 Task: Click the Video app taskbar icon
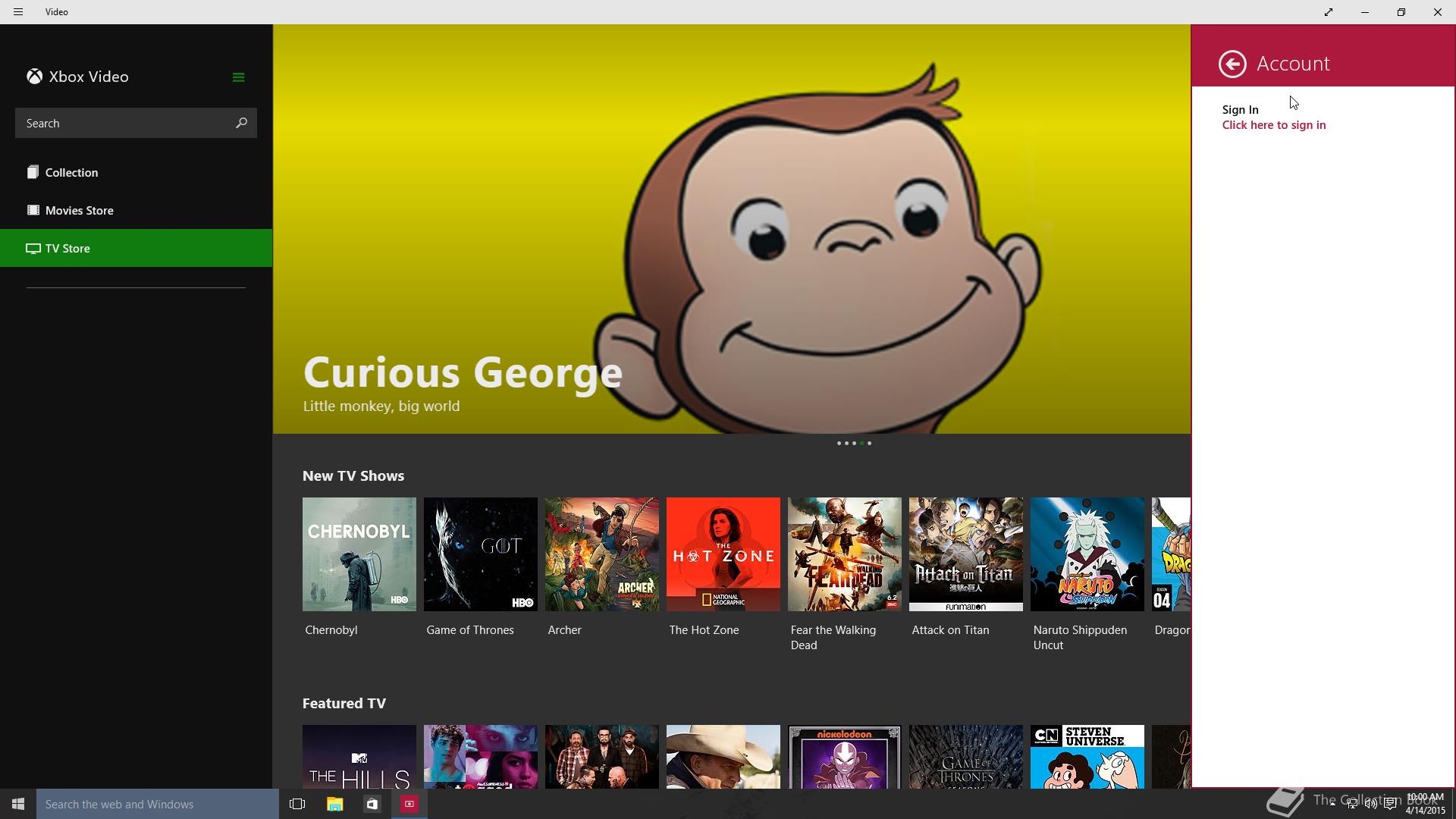pos(409,804)
